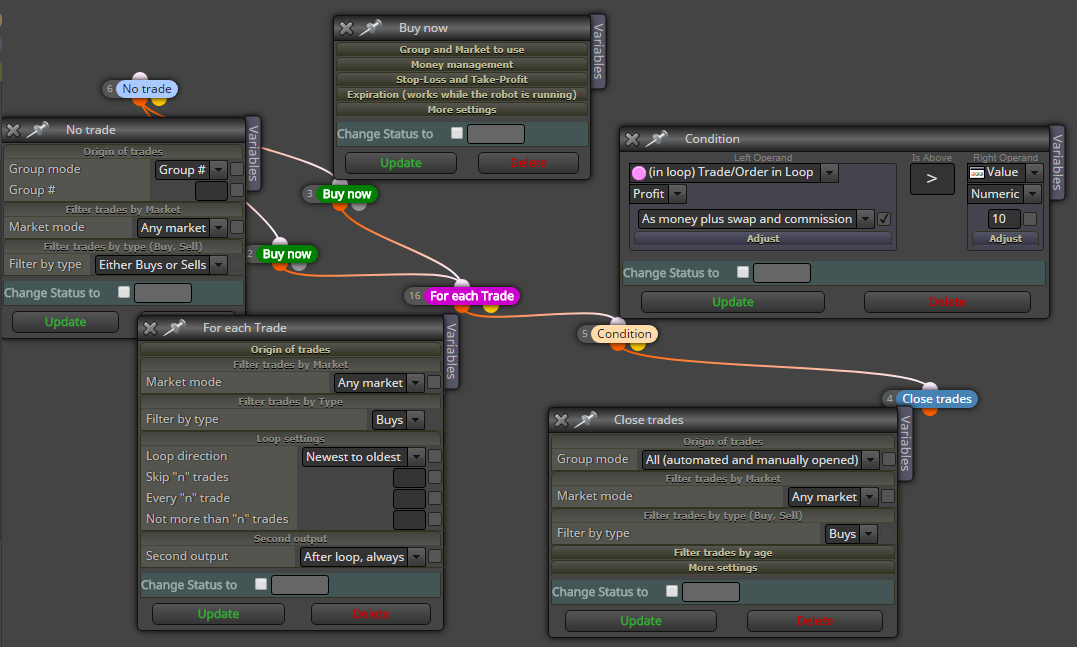Open Numeric dropdown in Right Operand
Image resolution: width=1077 pixels, height=647 pixels.
pyautogui.click(x=1004, y=194)
